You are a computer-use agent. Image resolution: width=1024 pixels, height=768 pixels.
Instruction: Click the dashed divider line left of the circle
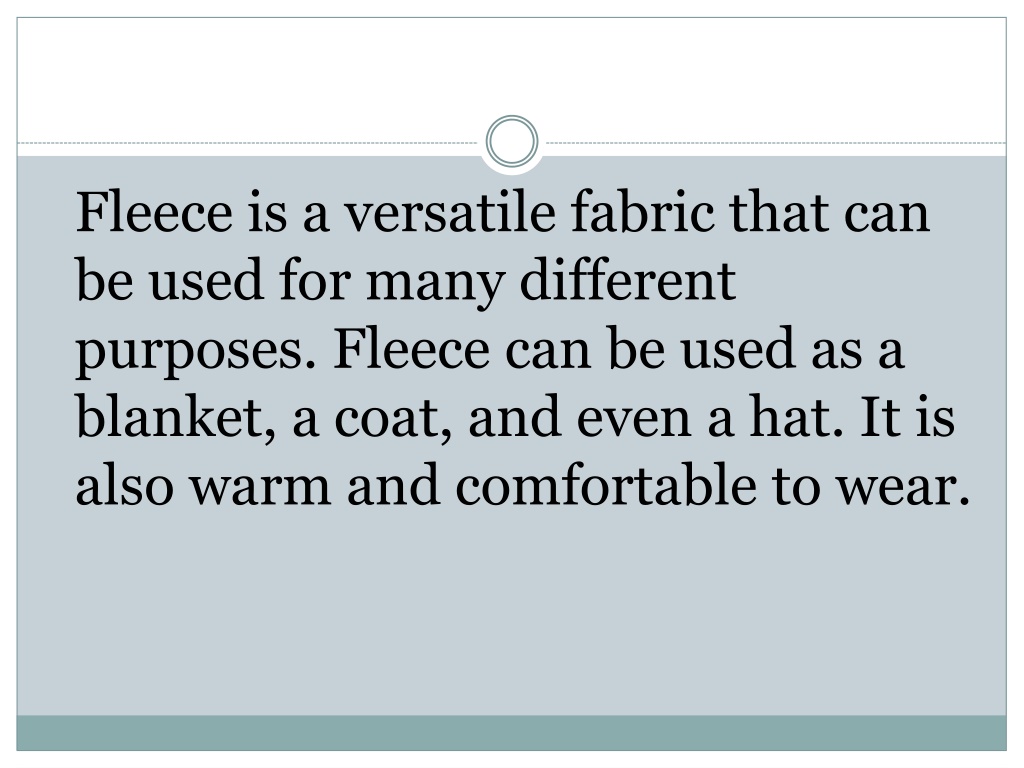pyautogui.click(x=249, y=142)
